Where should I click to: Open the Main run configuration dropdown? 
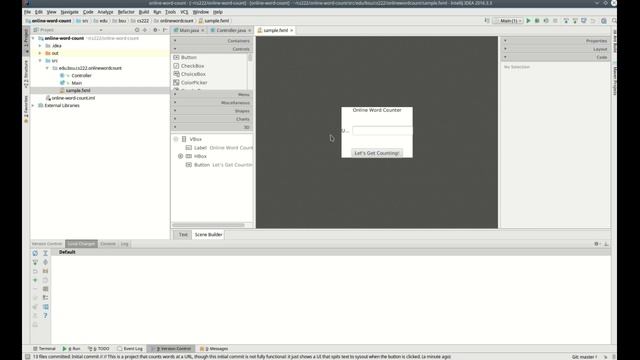click(x=508, y=20)
